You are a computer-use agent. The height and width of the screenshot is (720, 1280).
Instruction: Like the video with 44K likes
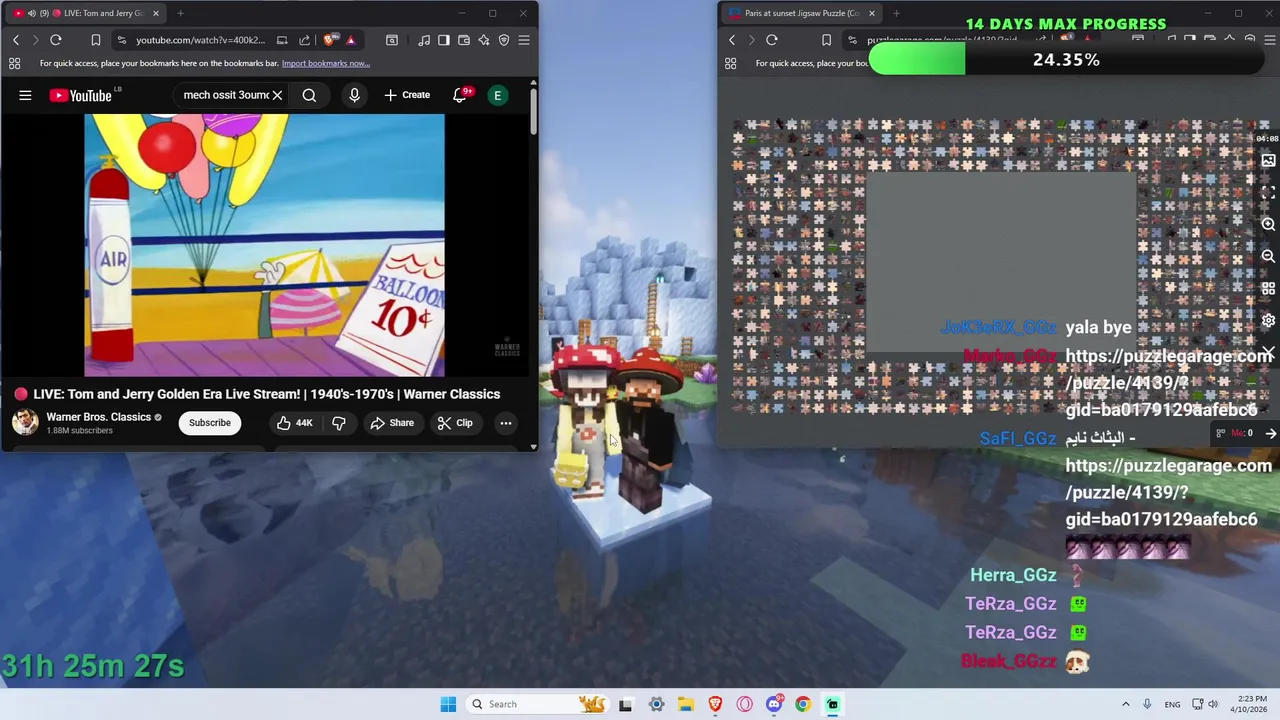click(x=295, y=423)
